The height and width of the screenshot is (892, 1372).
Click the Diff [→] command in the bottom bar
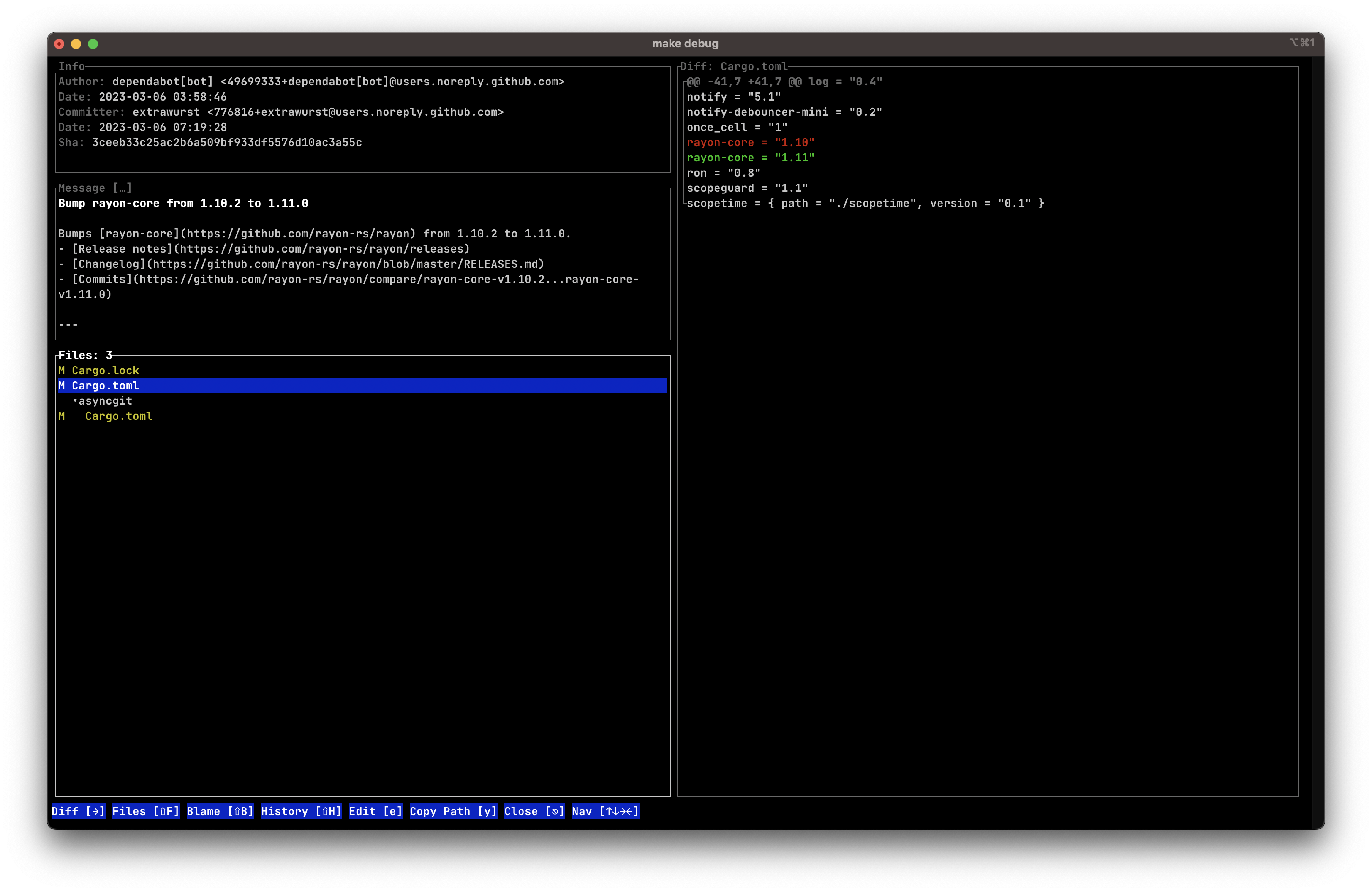coord(79,811)
